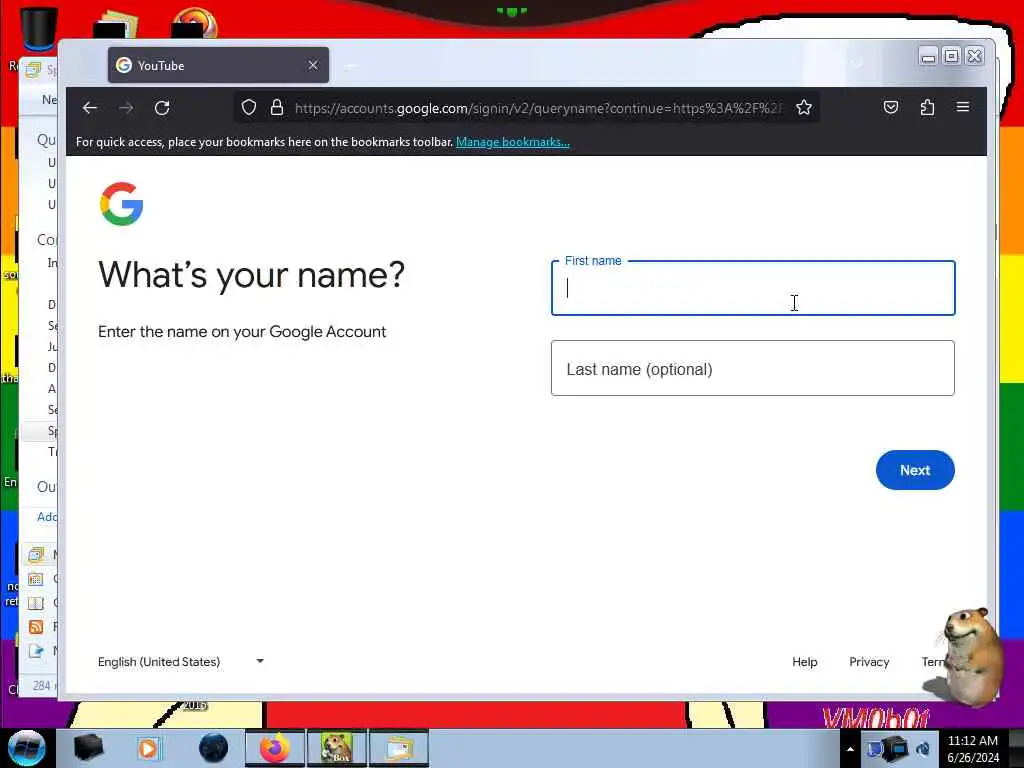Open the Privacy link

click(x=869, y=662)
